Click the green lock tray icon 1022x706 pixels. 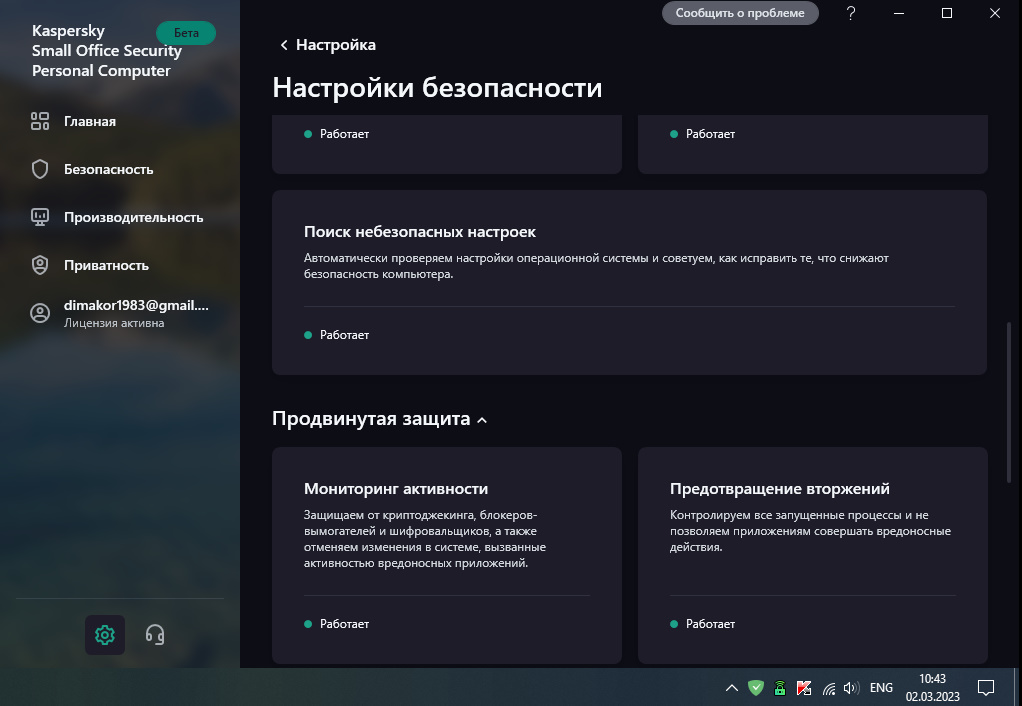(x=780, y=688)
